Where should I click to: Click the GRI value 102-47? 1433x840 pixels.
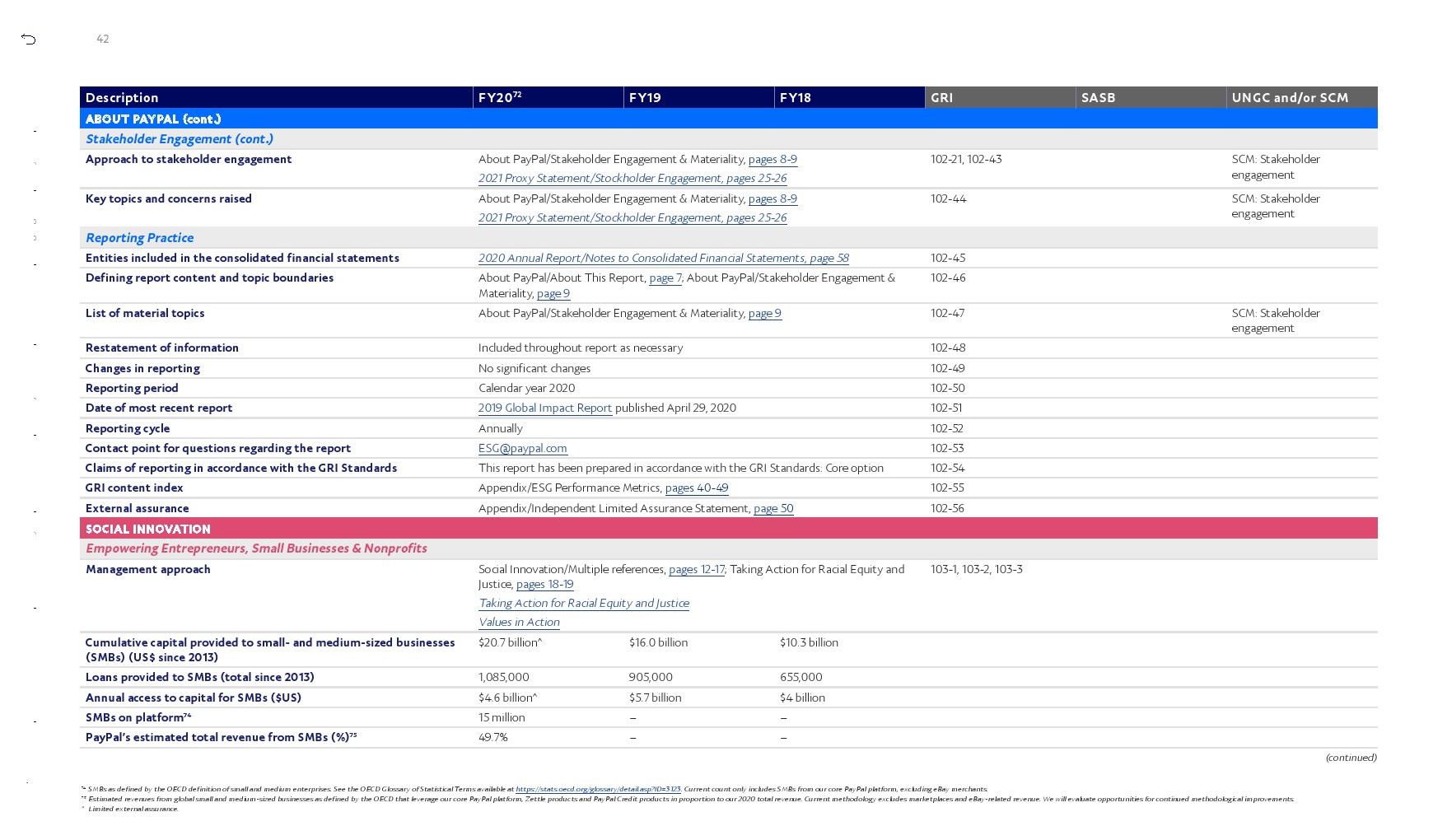coord(948,314)
